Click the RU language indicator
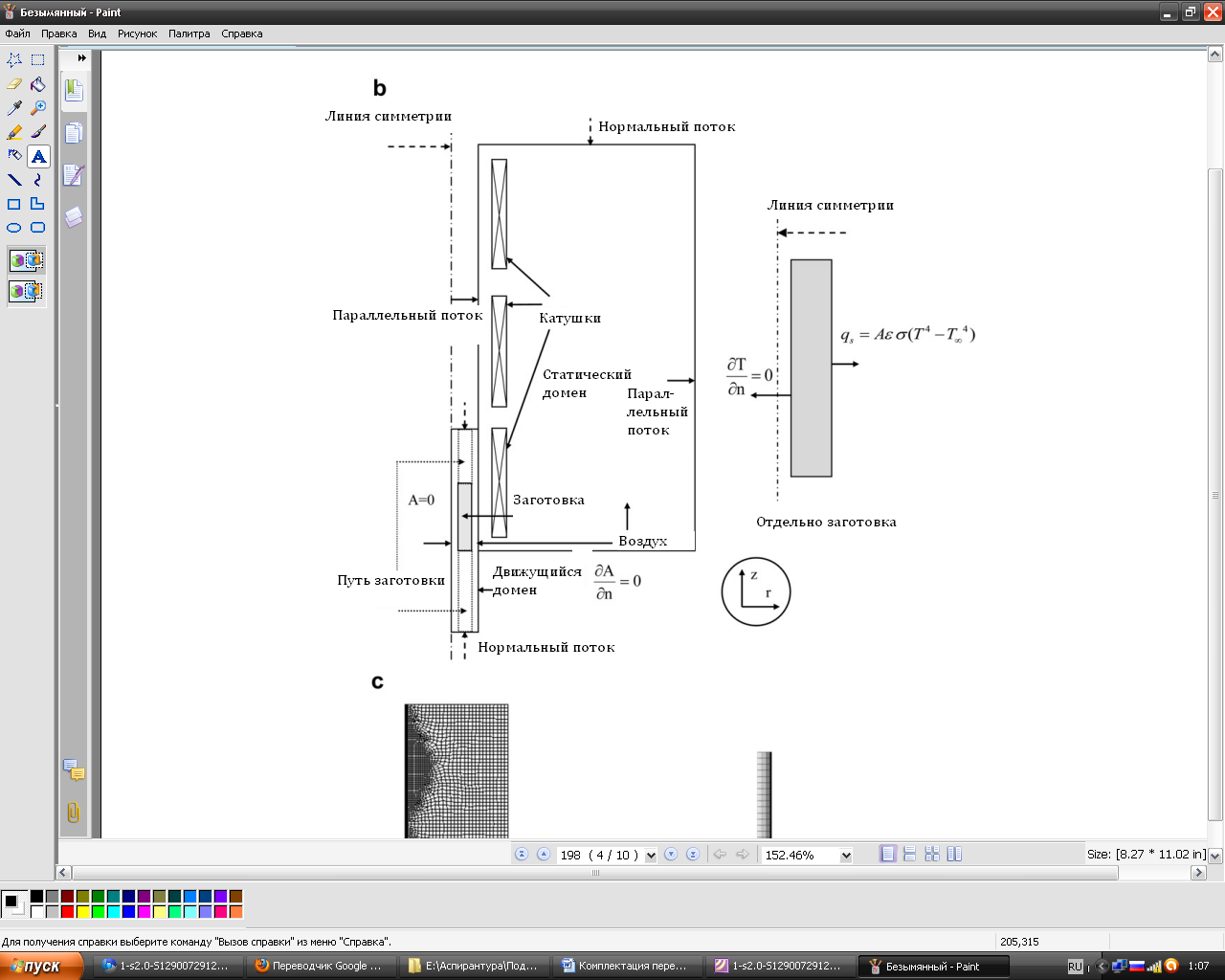Screen dimensions: 1225x980 (x=1075, y=967)
